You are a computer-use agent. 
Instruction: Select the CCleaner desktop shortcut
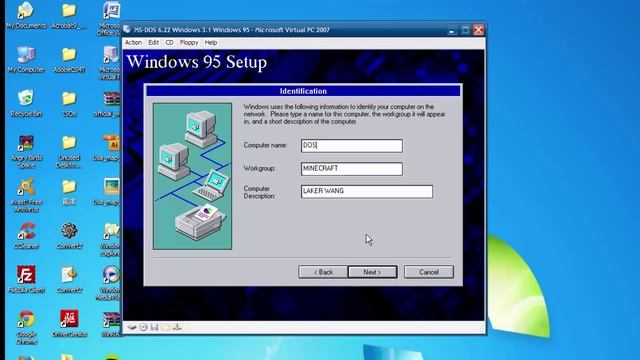pyautogui.click(x=26, y=236)
